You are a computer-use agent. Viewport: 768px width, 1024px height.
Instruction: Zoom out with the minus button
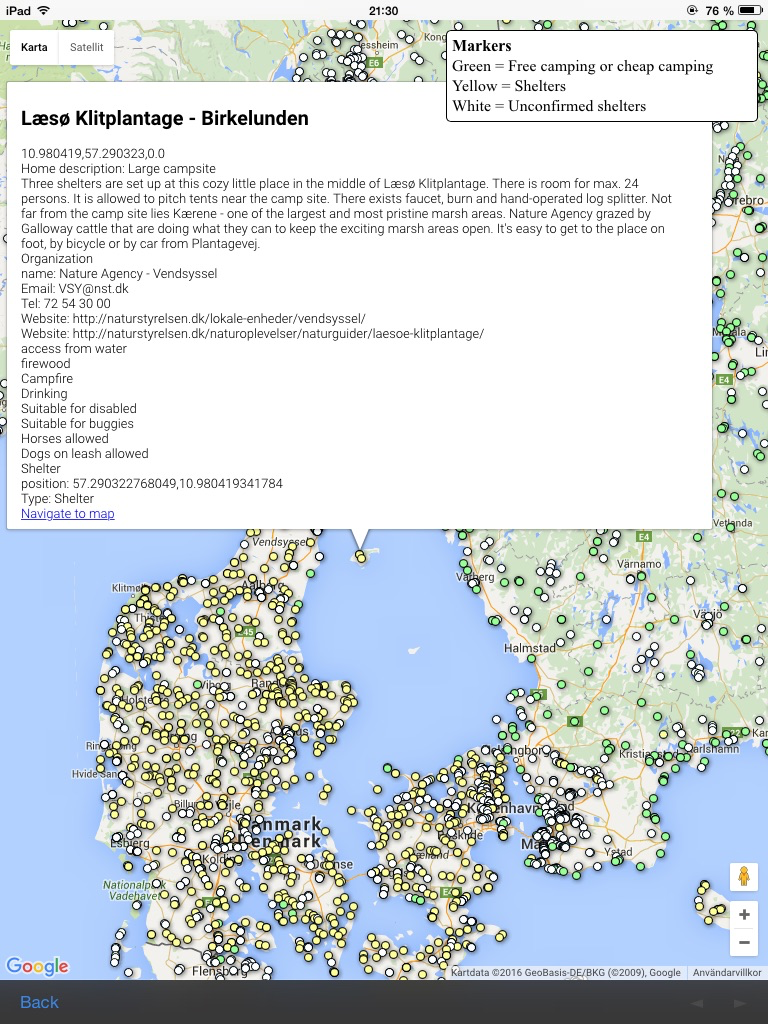(x=744, y=942)
